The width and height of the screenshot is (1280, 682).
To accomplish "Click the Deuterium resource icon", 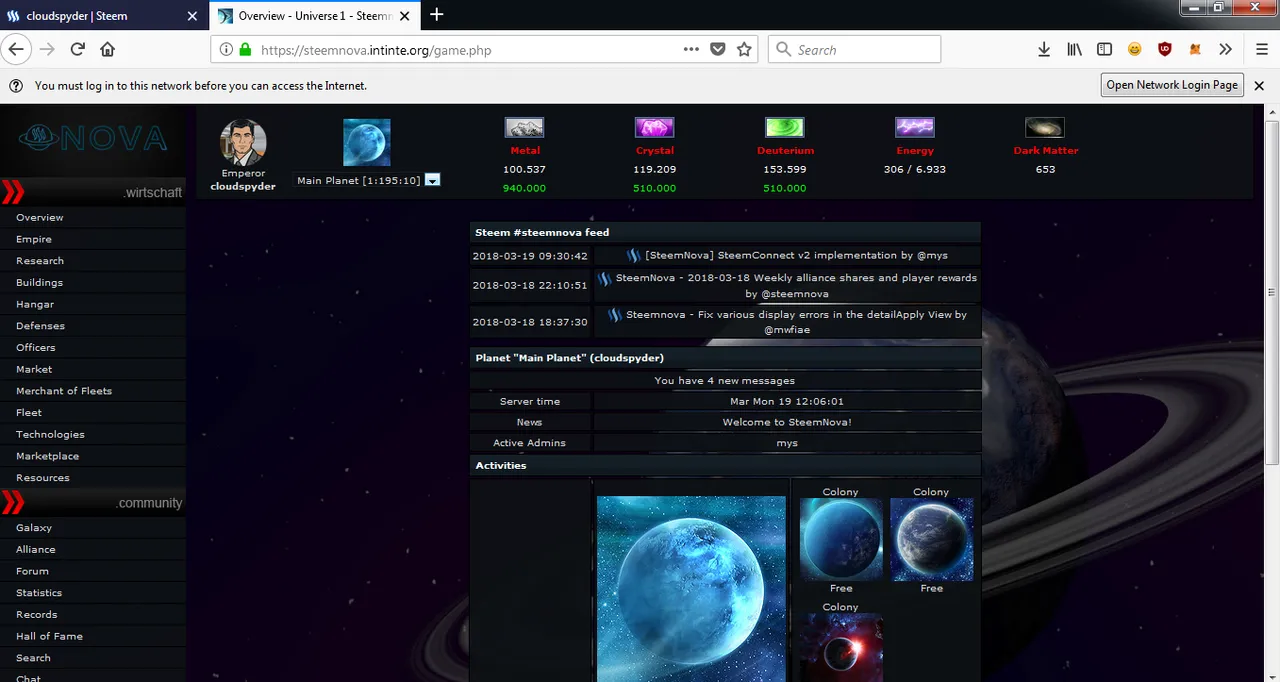I will [785, 127].
